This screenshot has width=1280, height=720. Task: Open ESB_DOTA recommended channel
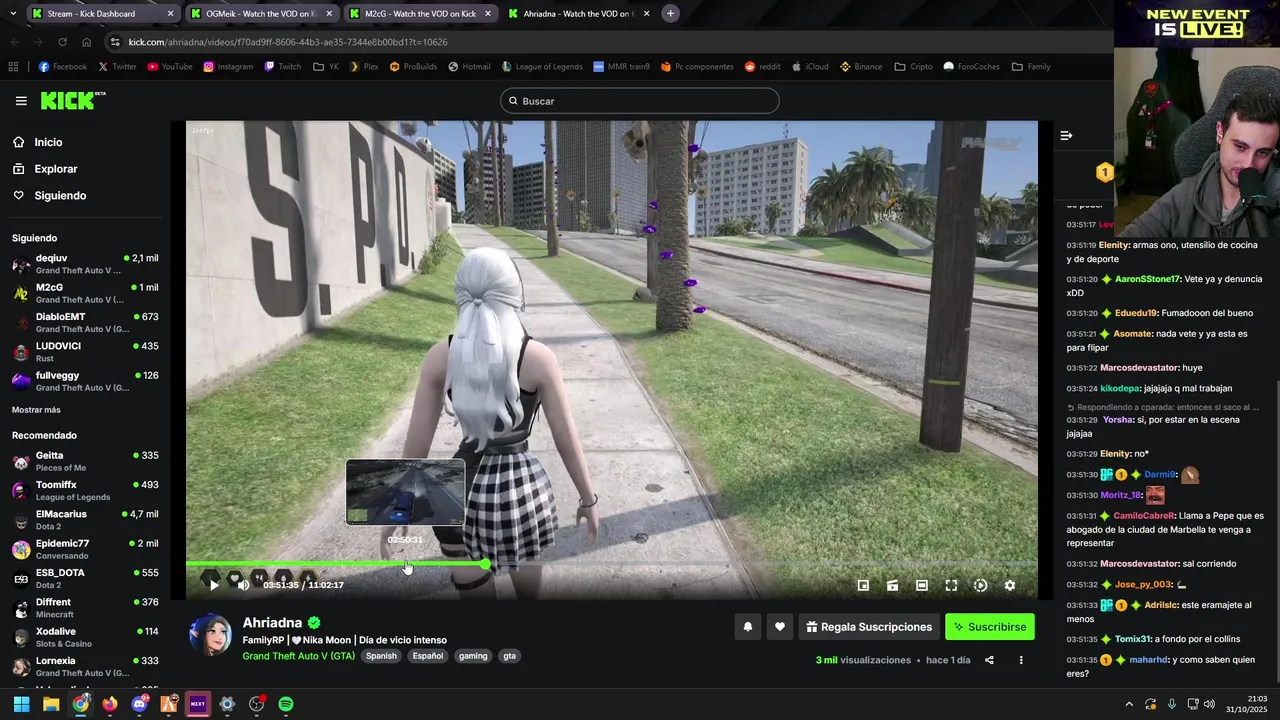point(85,578)
